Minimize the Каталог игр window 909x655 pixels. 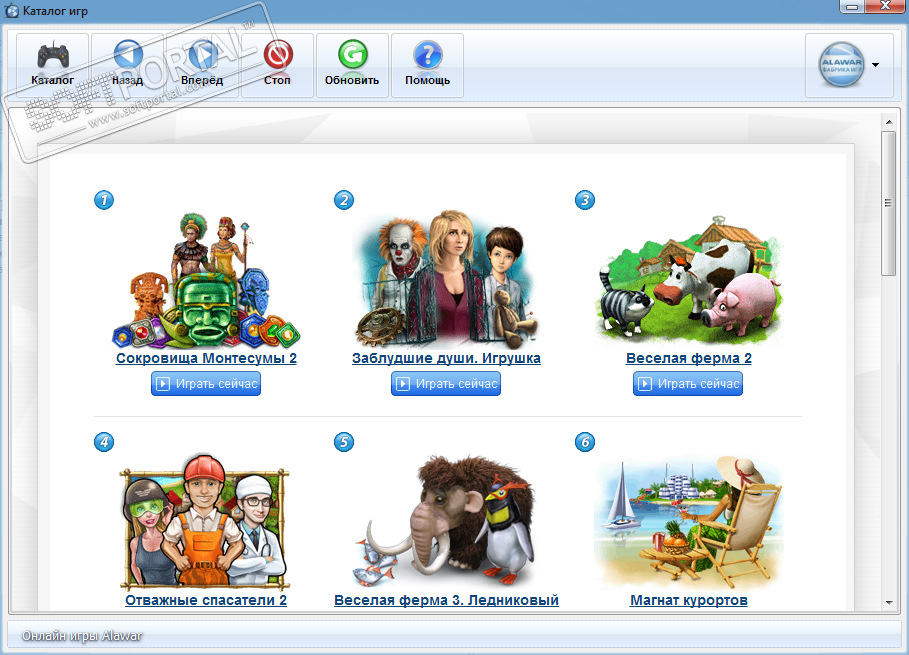pos(852,6)
